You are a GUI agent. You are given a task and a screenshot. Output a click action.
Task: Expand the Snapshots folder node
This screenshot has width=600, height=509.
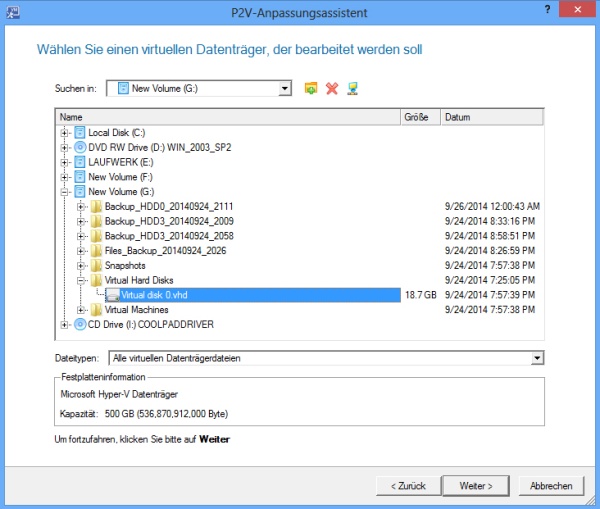click(x=80, y=266)
